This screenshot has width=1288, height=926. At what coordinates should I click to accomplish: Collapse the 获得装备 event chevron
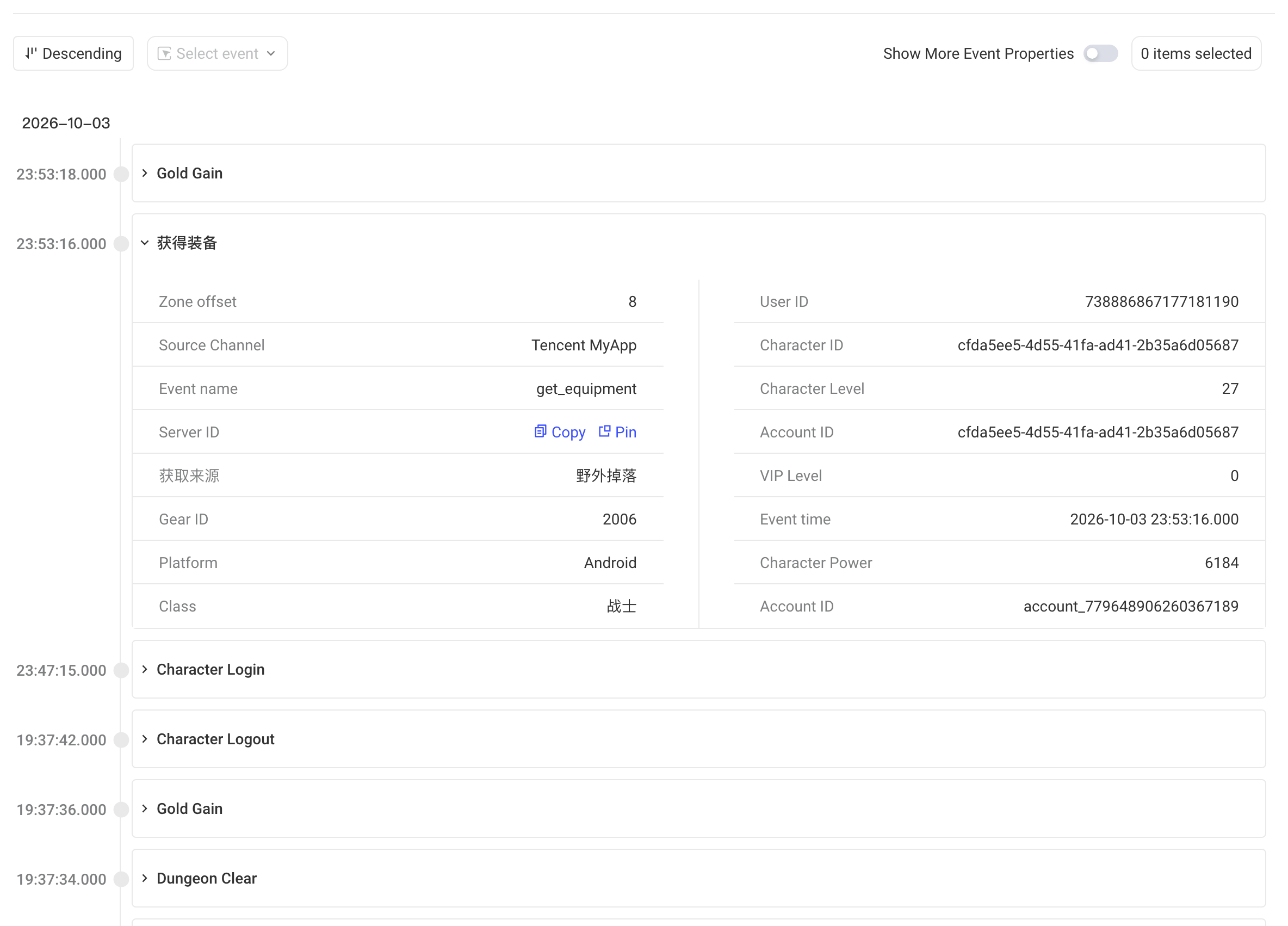[145, 243]
